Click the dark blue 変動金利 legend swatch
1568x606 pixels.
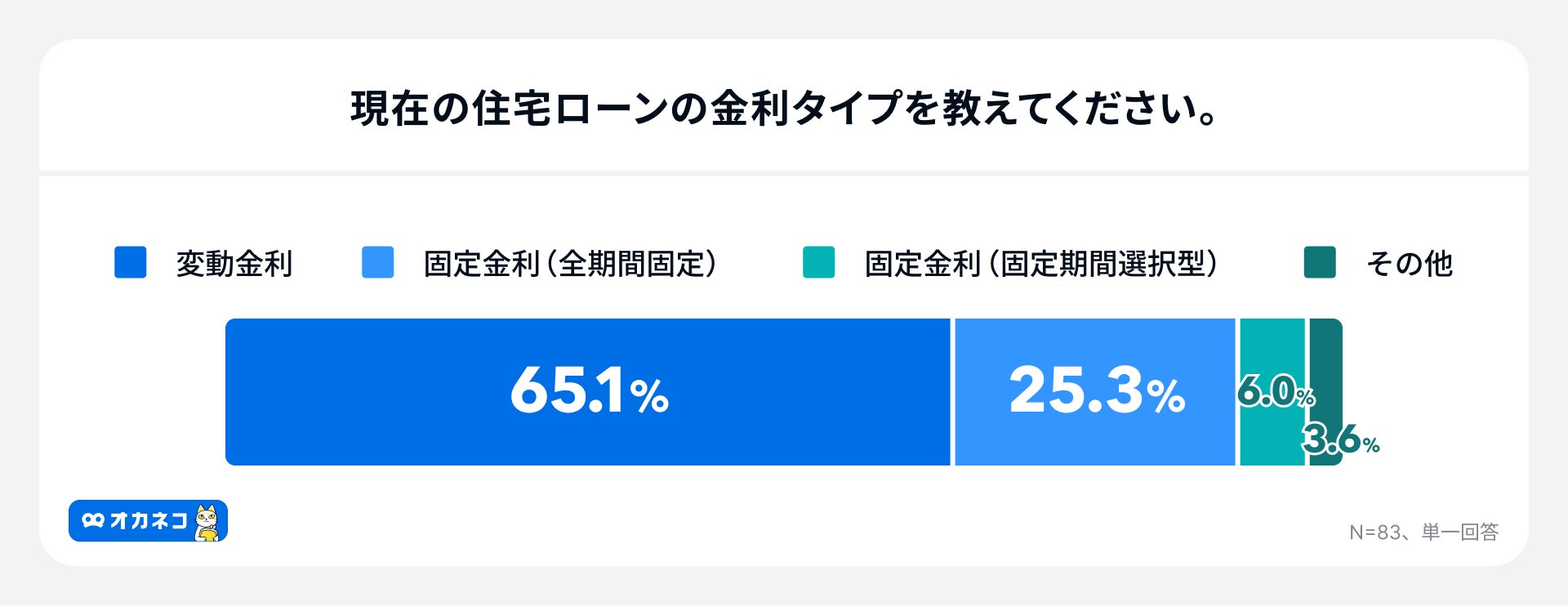tap(131, 262)
